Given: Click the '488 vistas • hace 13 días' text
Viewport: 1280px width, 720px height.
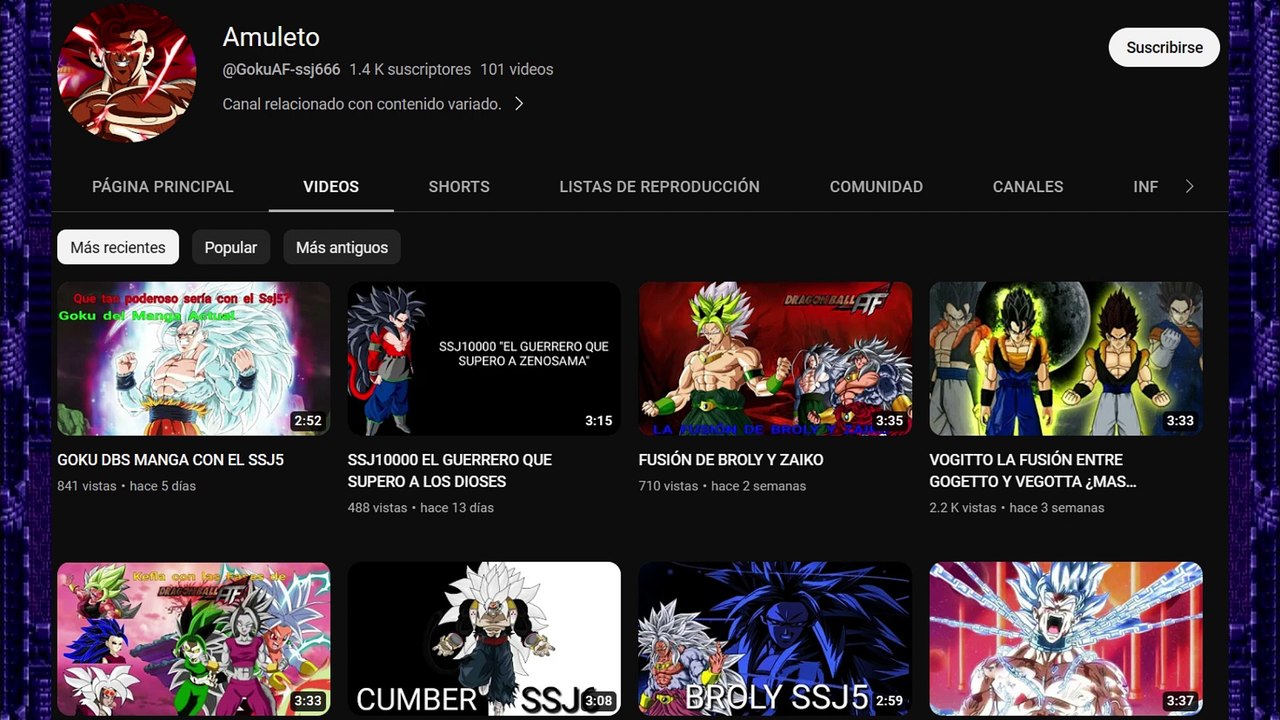Looking at the screenshot, I should click(421, 508).
